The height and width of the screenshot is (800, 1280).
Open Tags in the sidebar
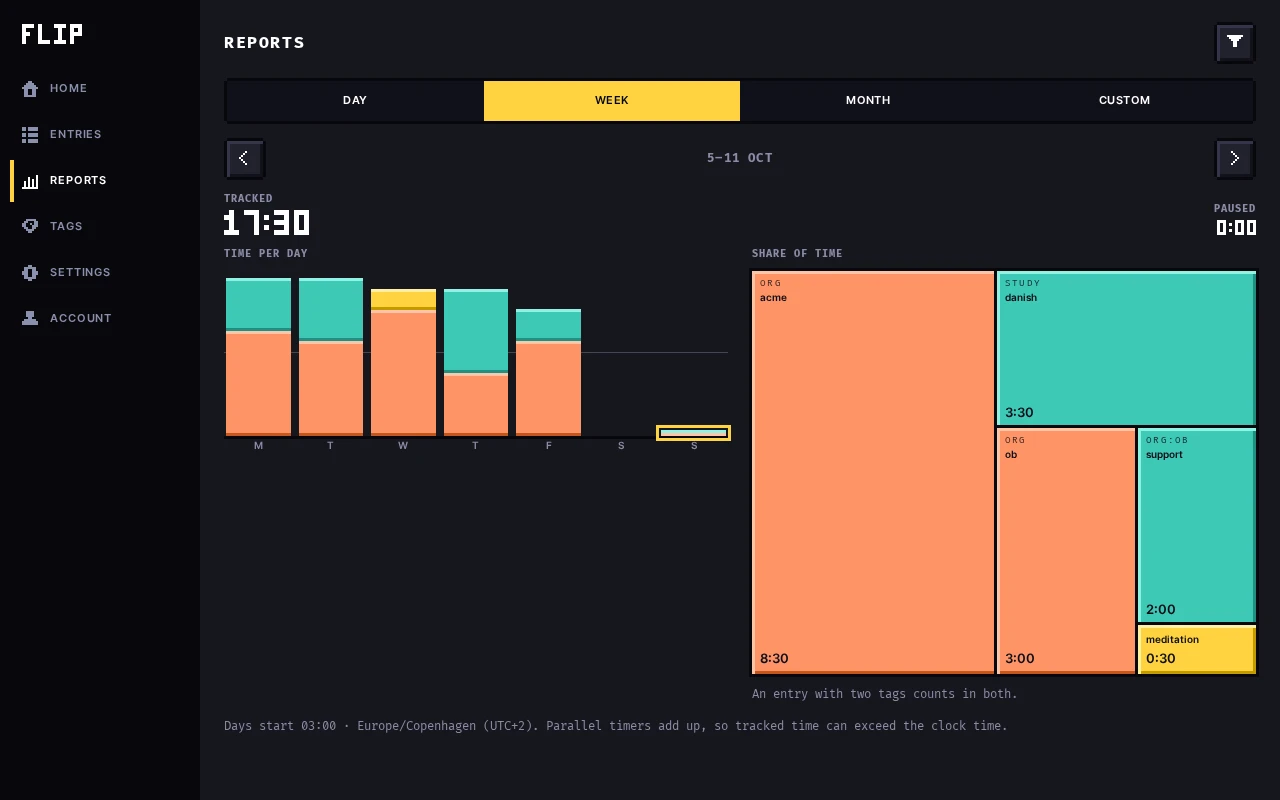coord(100,226)
